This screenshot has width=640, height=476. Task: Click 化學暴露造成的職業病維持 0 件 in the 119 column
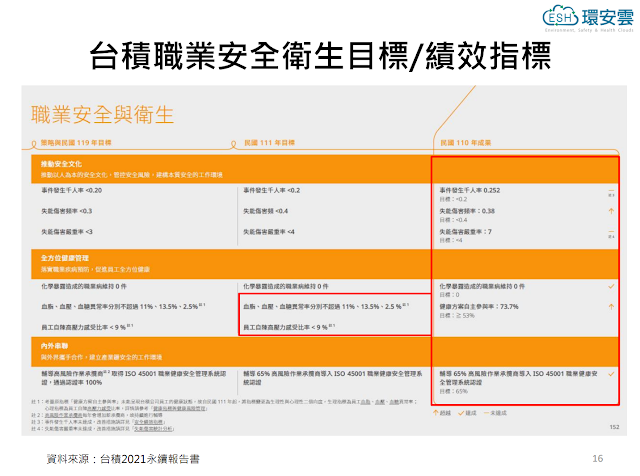[84, 286]
